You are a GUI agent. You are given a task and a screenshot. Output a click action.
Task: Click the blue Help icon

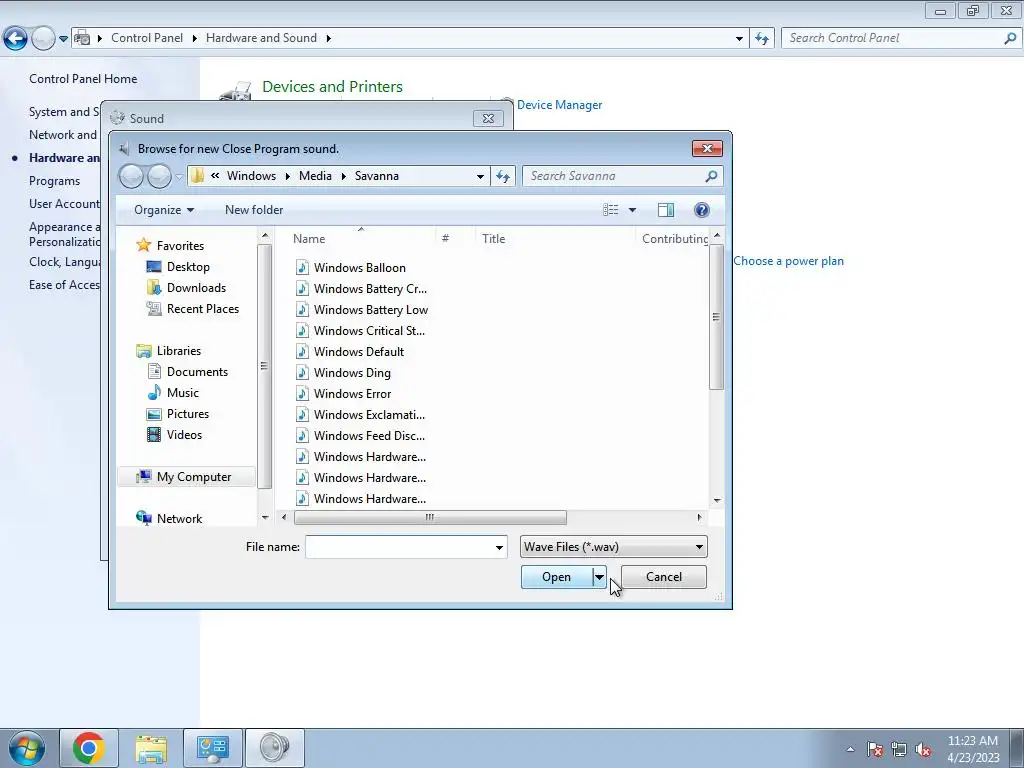701,210
